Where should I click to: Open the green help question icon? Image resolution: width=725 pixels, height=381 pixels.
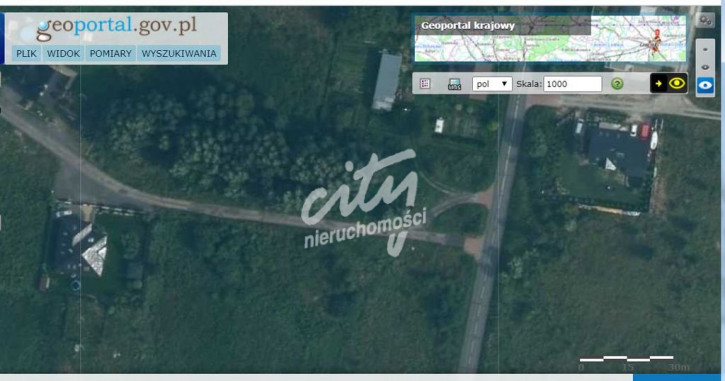[617, 84]
